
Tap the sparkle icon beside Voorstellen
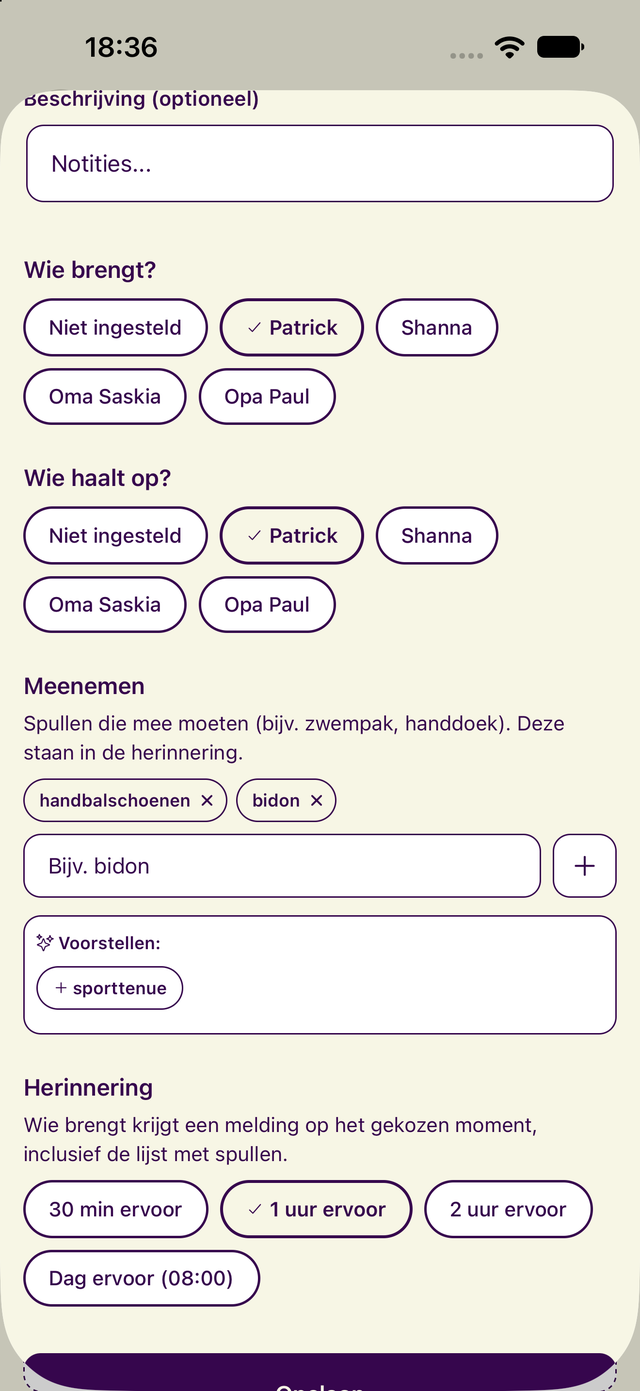44,942
